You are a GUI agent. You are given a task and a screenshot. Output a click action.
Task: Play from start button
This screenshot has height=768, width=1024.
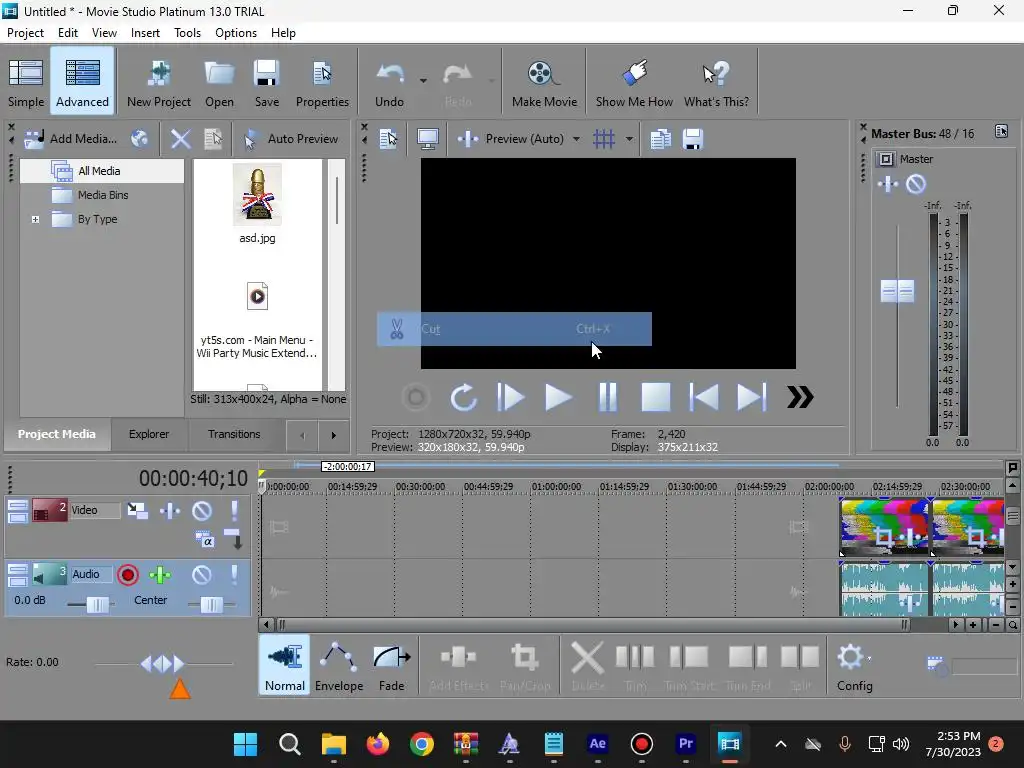pos(510,397)
